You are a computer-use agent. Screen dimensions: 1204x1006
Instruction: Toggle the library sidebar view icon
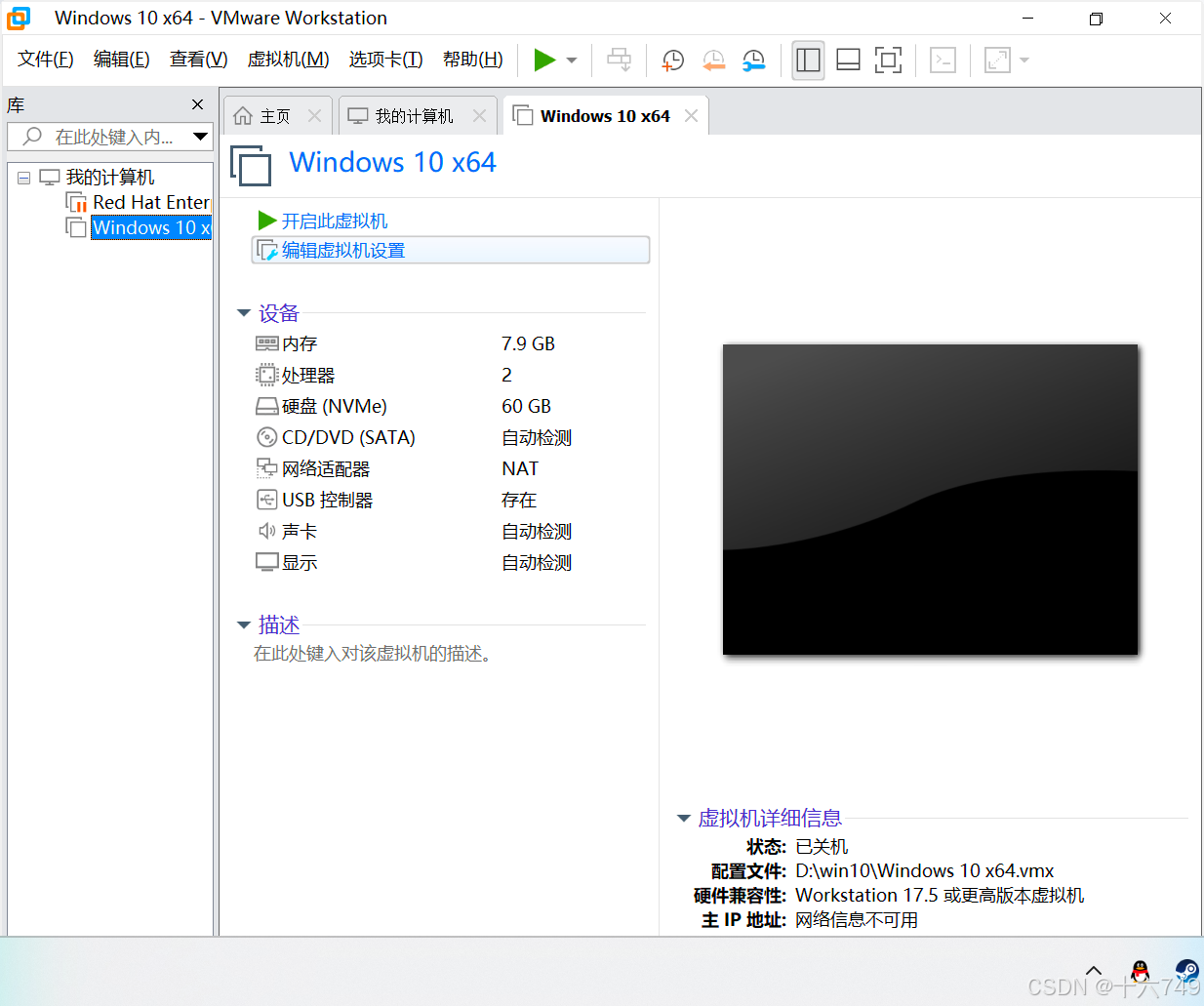(x=808, y=60)
